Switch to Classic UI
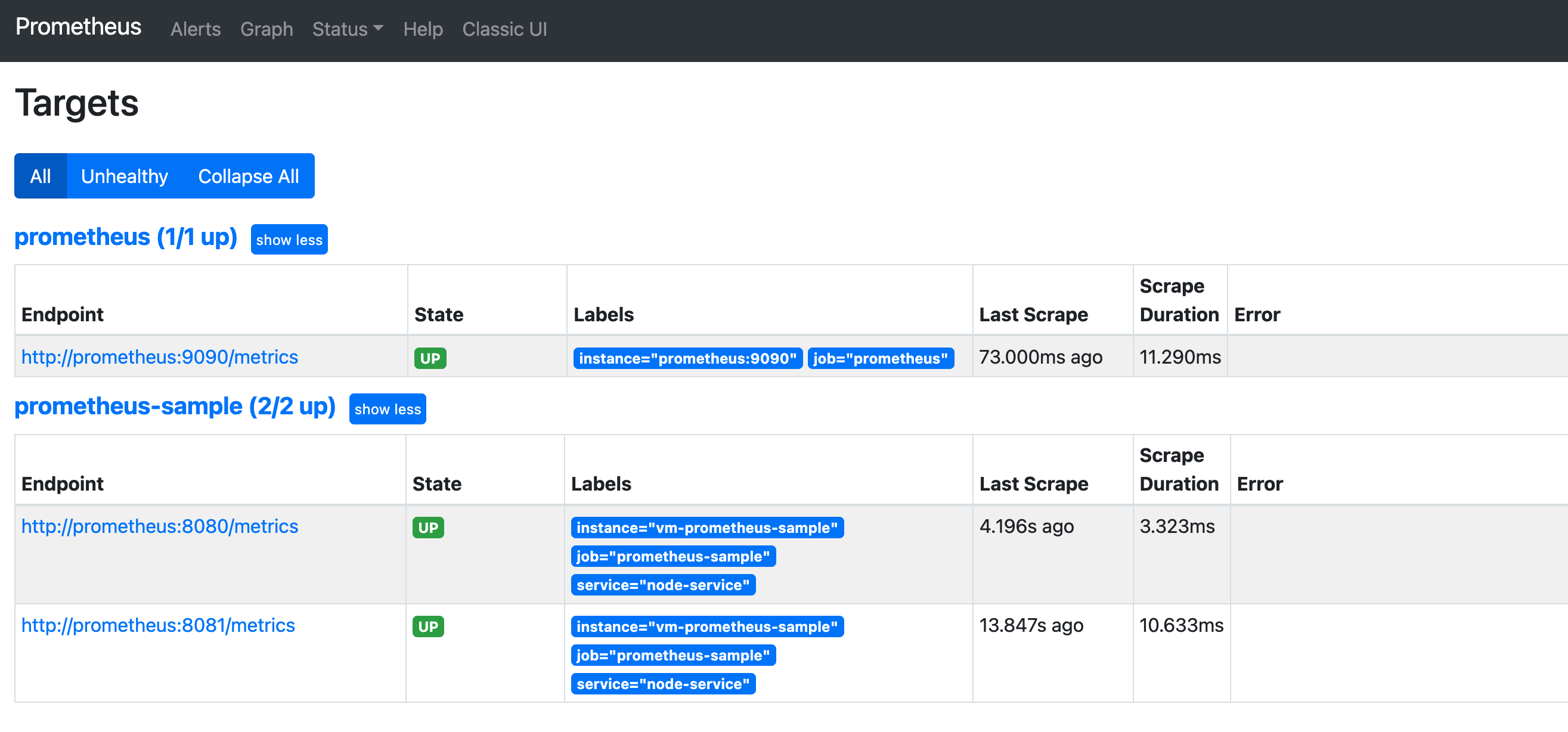 (504, 29)
